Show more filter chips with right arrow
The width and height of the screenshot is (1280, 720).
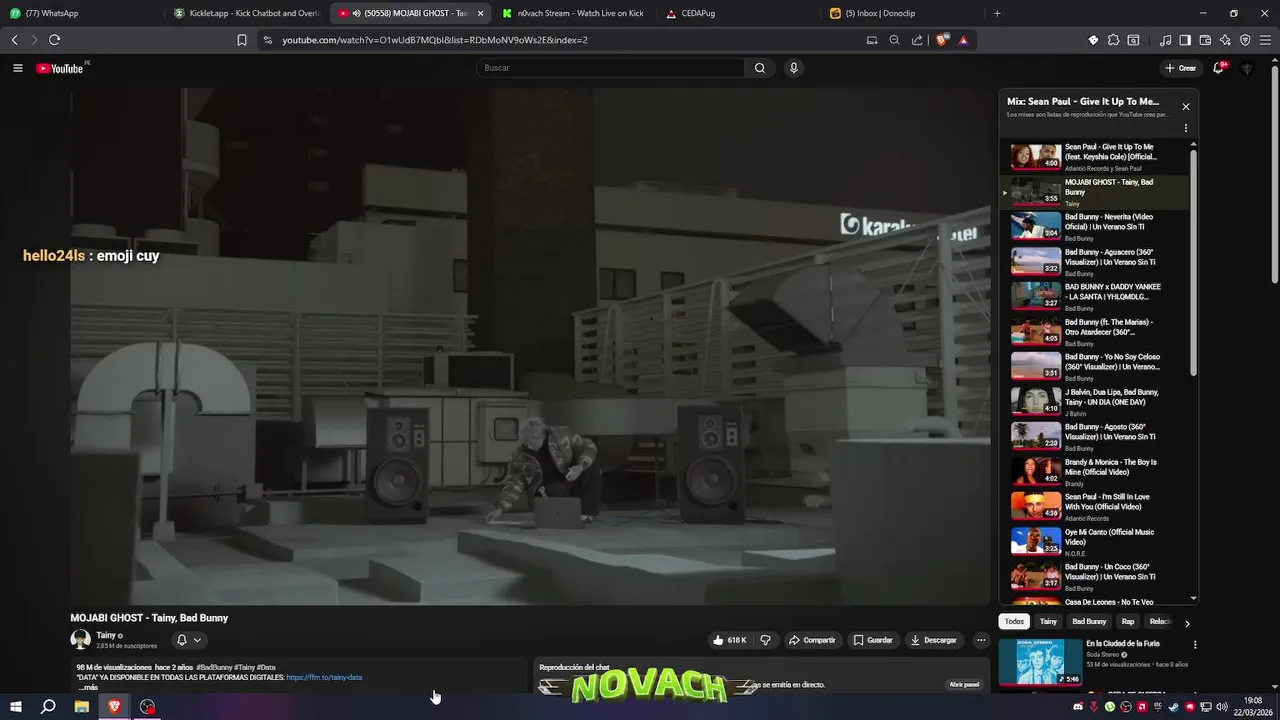tap(1187, 622)
